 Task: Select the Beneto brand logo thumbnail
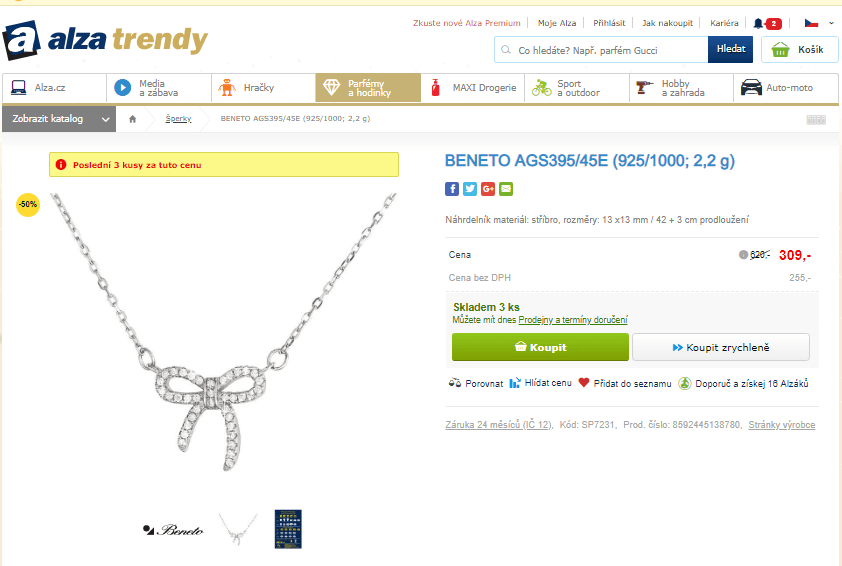pos(173,531)
